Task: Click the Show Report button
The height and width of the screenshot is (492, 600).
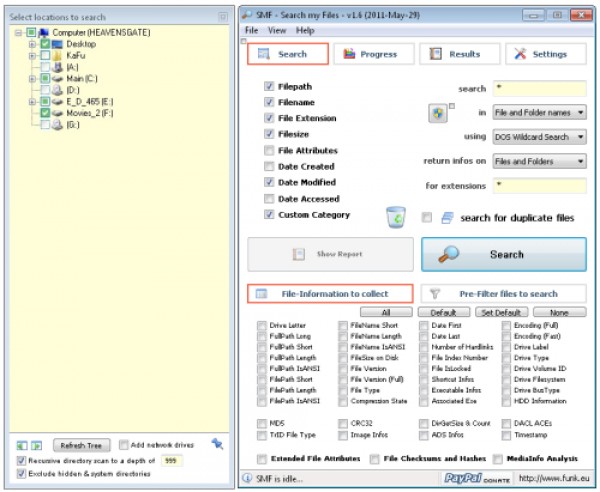Action: [330, 254]
